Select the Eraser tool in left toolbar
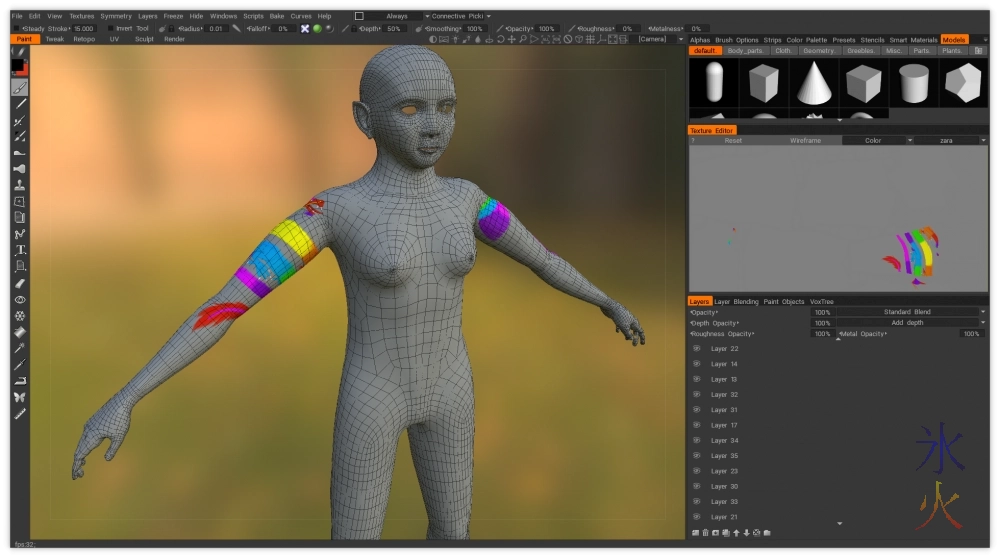 19,283
